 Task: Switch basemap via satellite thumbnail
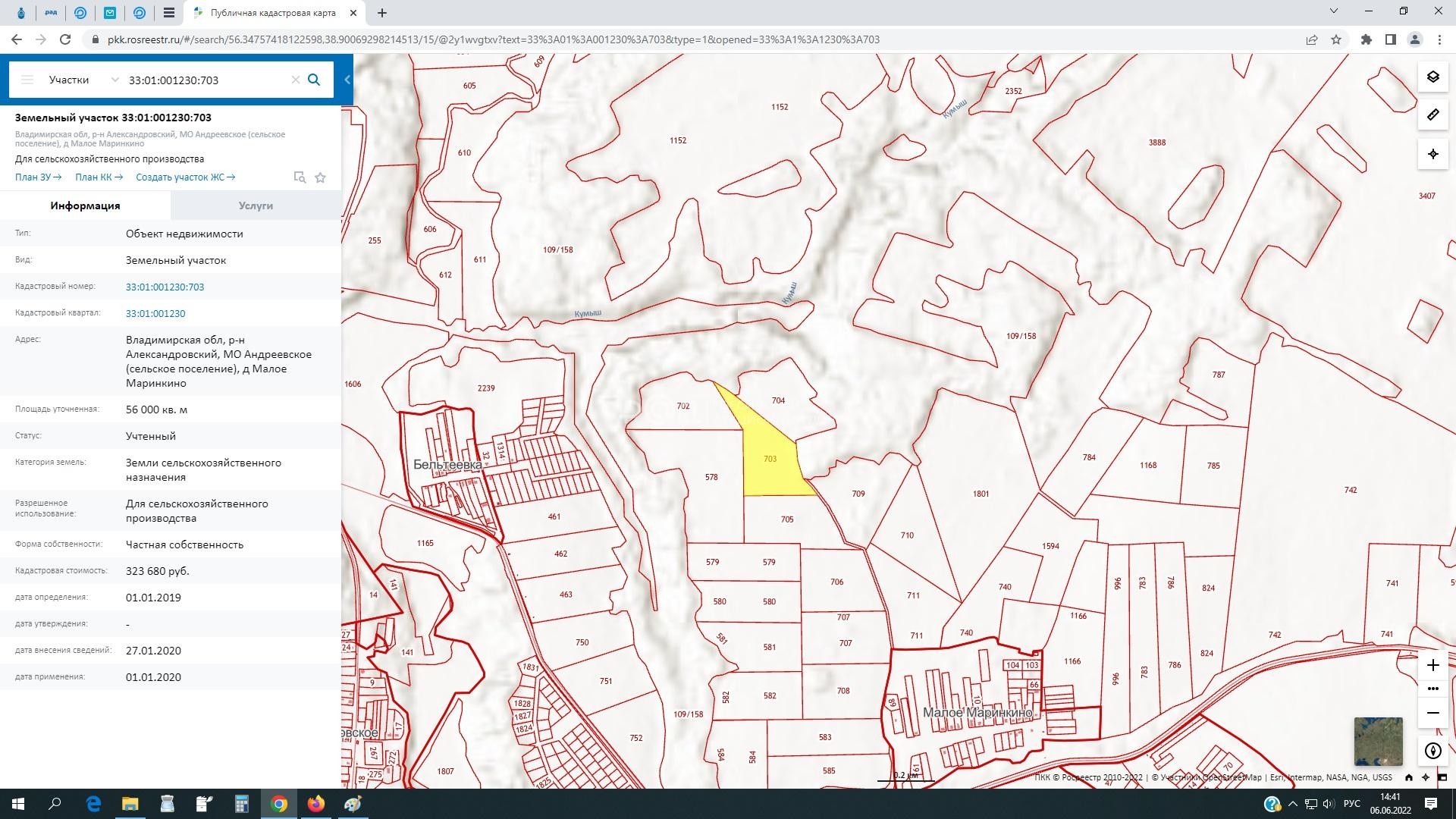click(1378, 741)
